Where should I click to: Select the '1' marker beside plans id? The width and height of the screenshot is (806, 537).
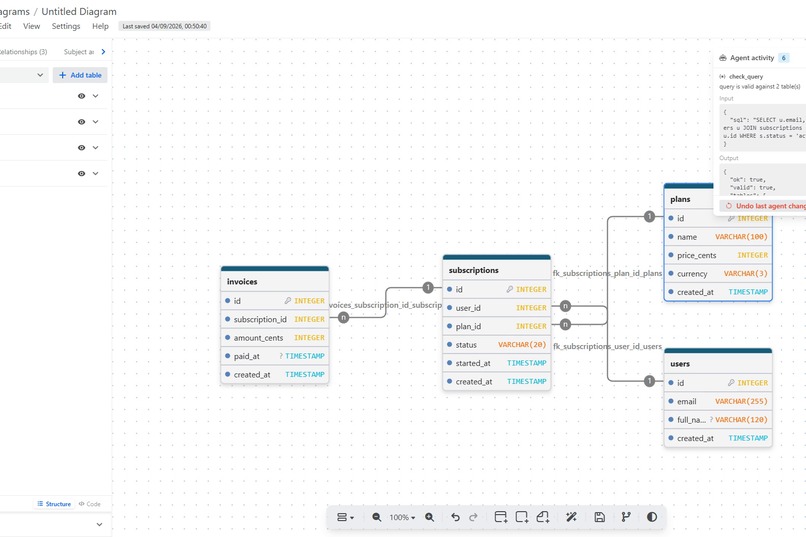tap(649, 217)
